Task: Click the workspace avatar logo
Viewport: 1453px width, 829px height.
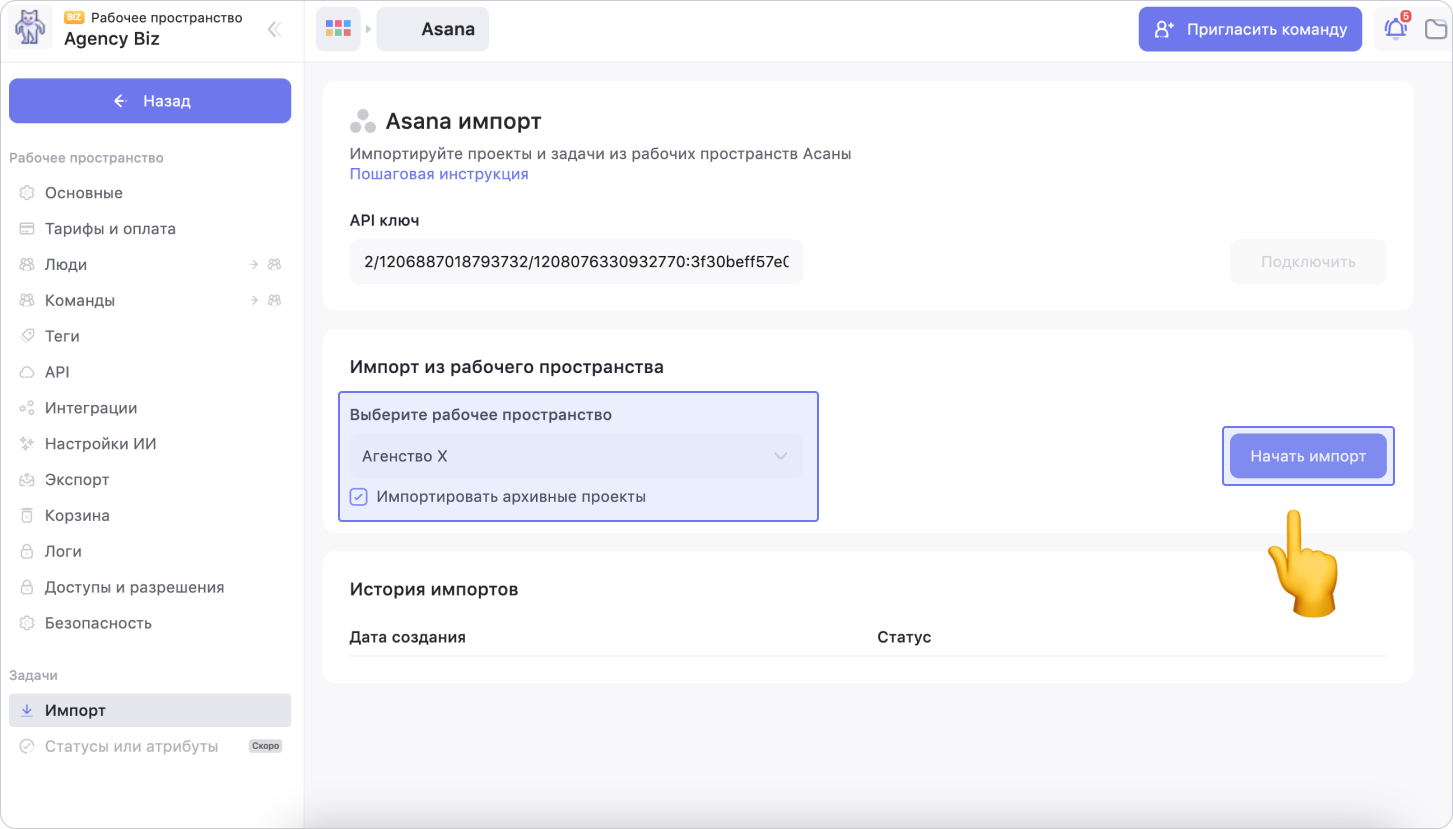Action: pos(30,29)
